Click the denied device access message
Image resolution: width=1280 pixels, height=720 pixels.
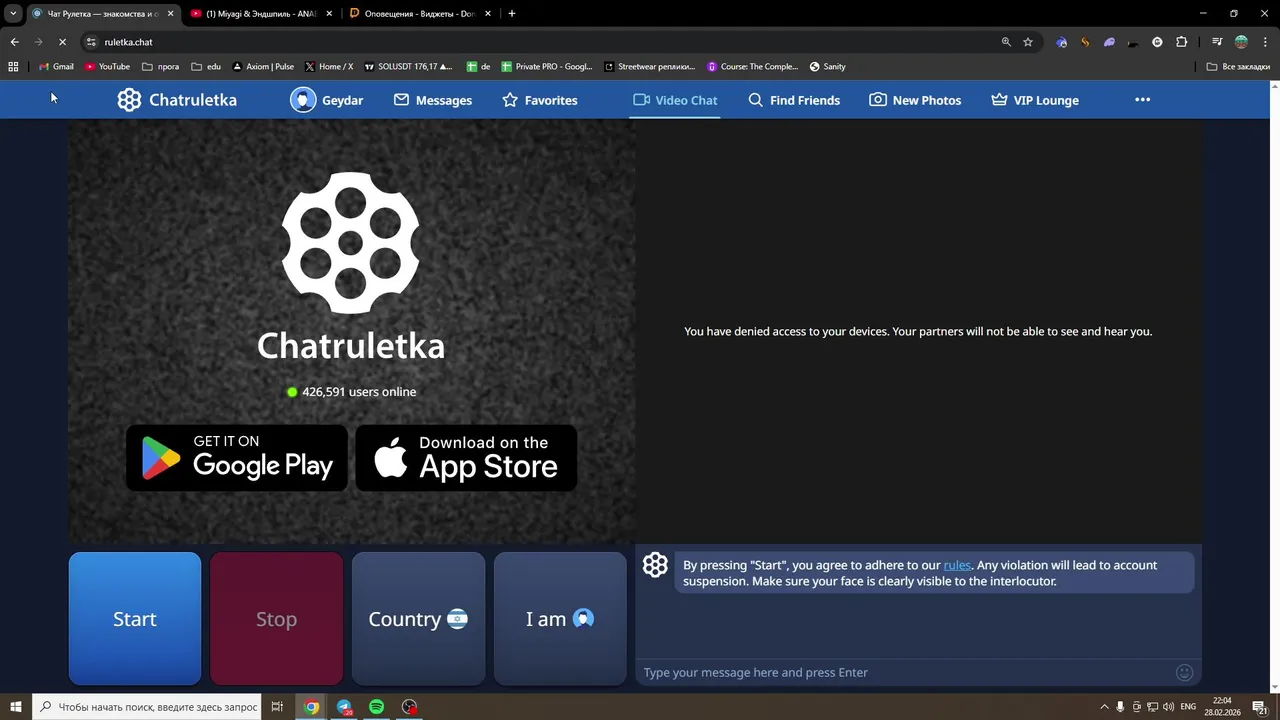[x=918, y=331]
